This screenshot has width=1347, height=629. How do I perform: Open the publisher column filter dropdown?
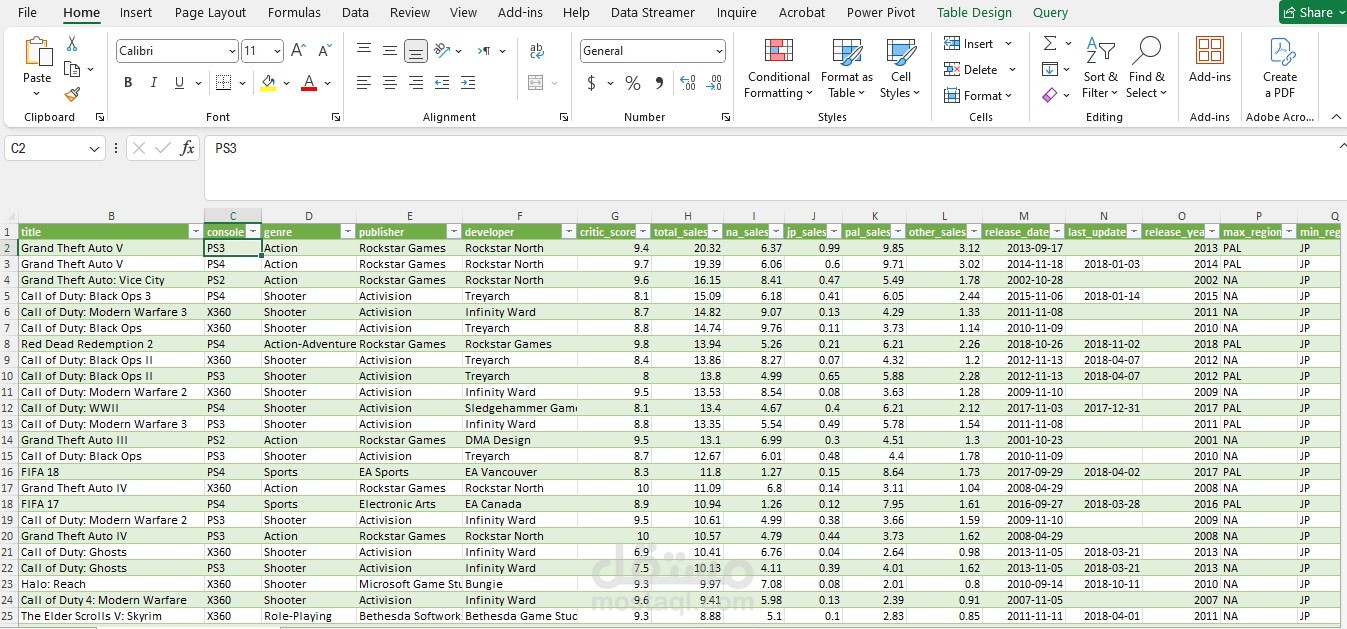453,232
